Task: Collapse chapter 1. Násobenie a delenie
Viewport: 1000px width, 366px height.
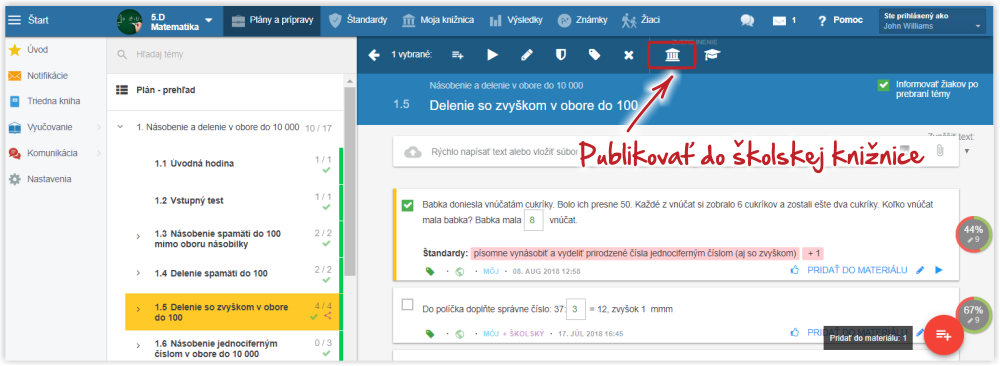Action: [x=120, y=128]
